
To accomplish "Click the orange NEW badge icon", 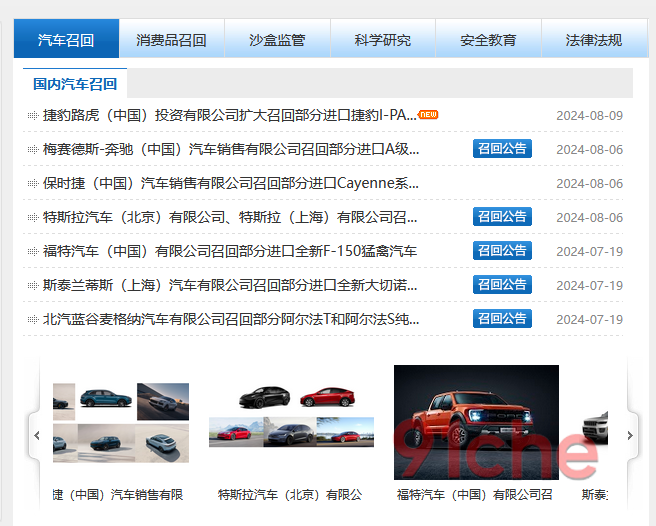I will (428, 115).
